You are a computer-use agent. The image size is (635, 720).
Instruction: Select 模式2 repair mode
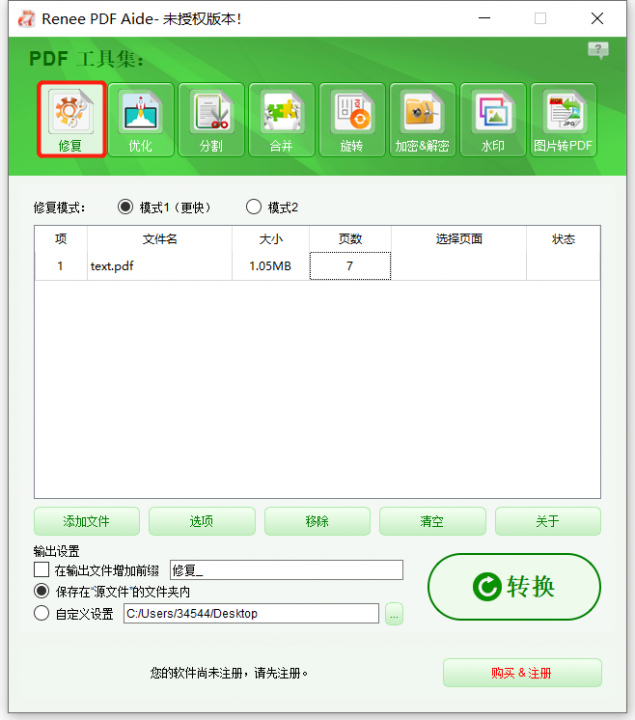253,207
